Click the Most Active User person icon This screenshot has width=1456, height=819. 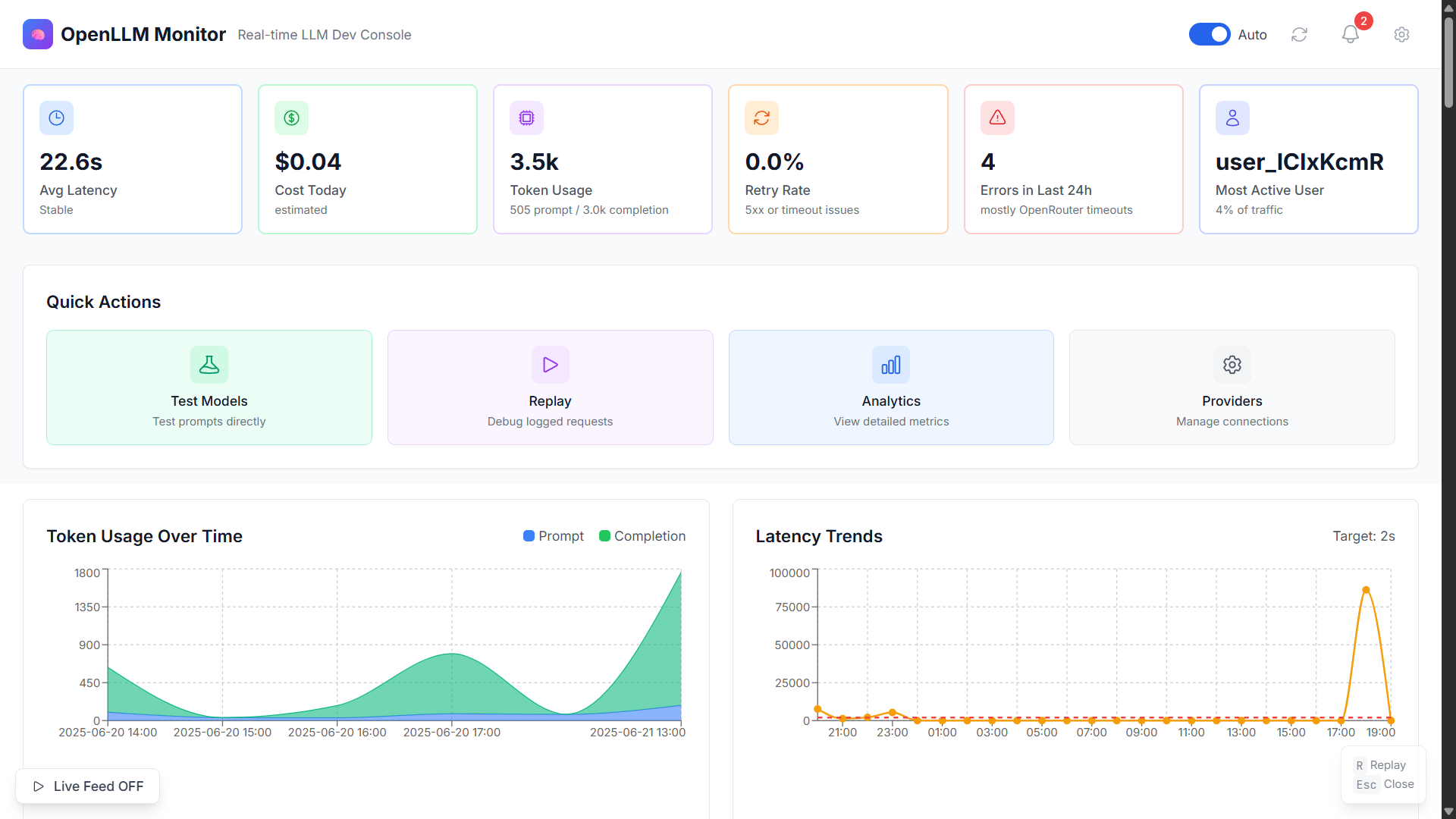coord(1232,118)
